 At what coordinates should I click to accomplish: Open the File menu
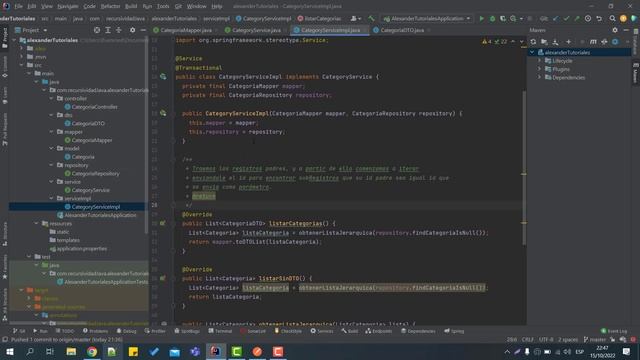(19, 6)
